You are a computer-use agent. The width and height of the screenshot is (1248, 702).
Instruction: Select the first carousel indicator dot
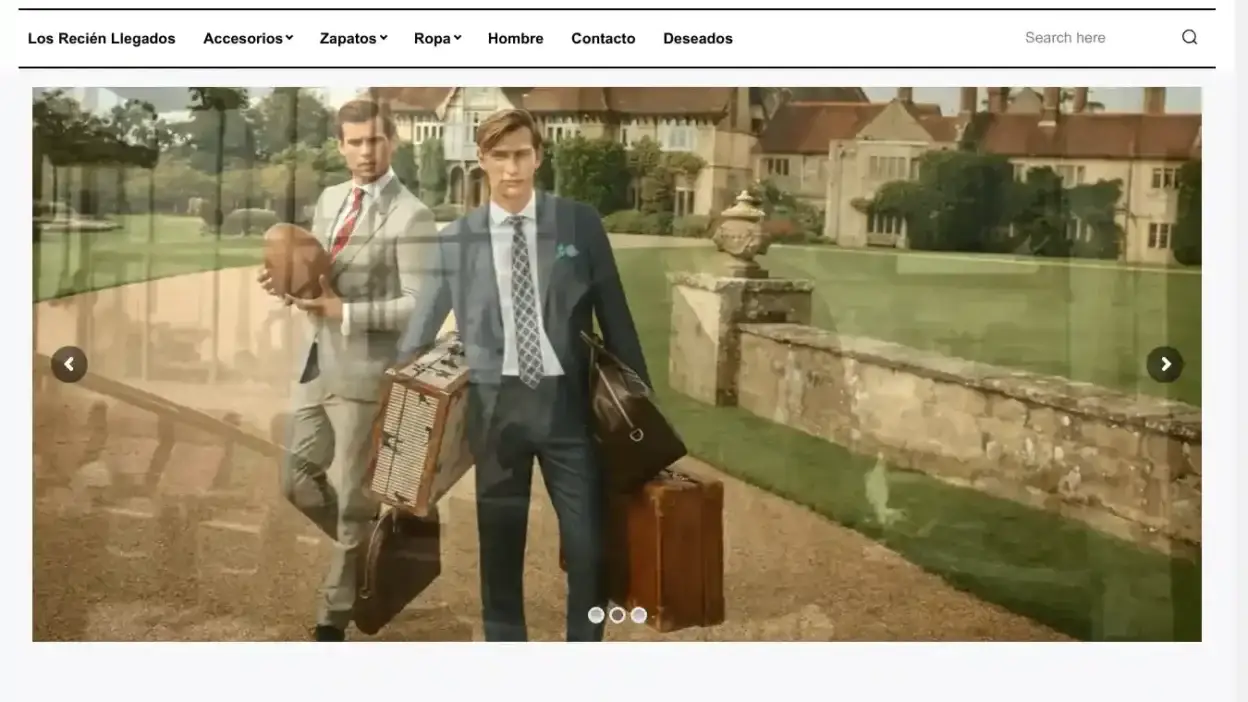pyautogui.click(x=596, y=615)
